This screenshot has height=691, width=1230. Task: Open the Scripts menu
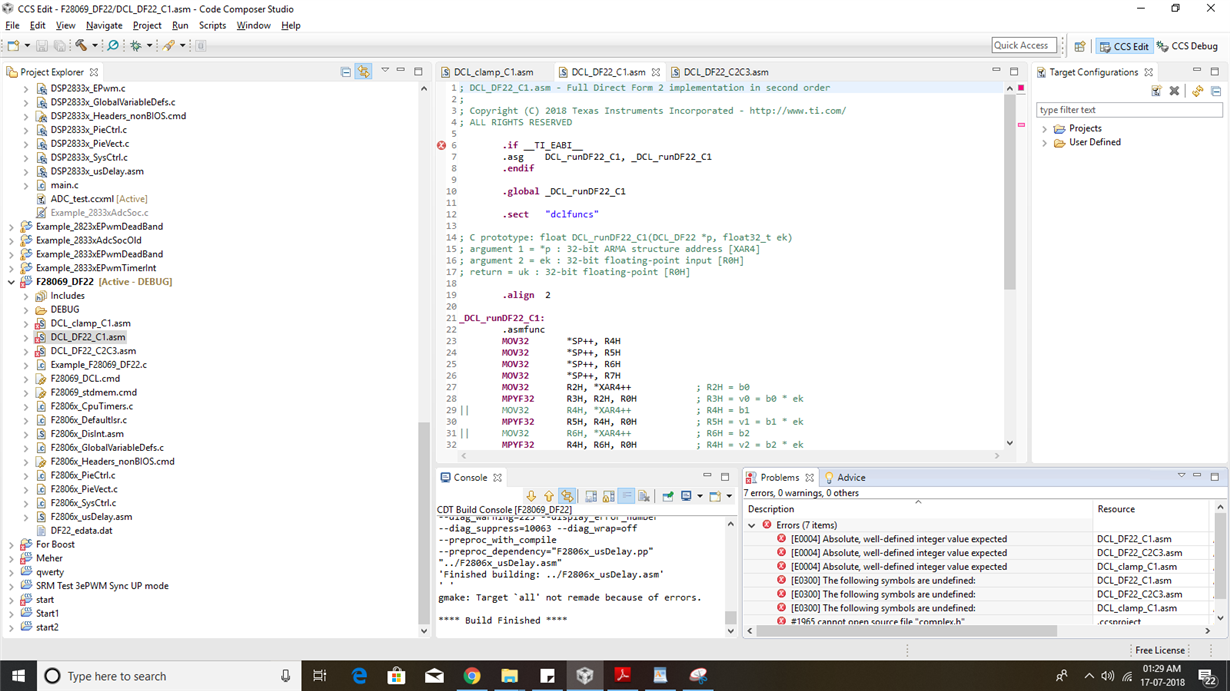click(x=212, y=25)
